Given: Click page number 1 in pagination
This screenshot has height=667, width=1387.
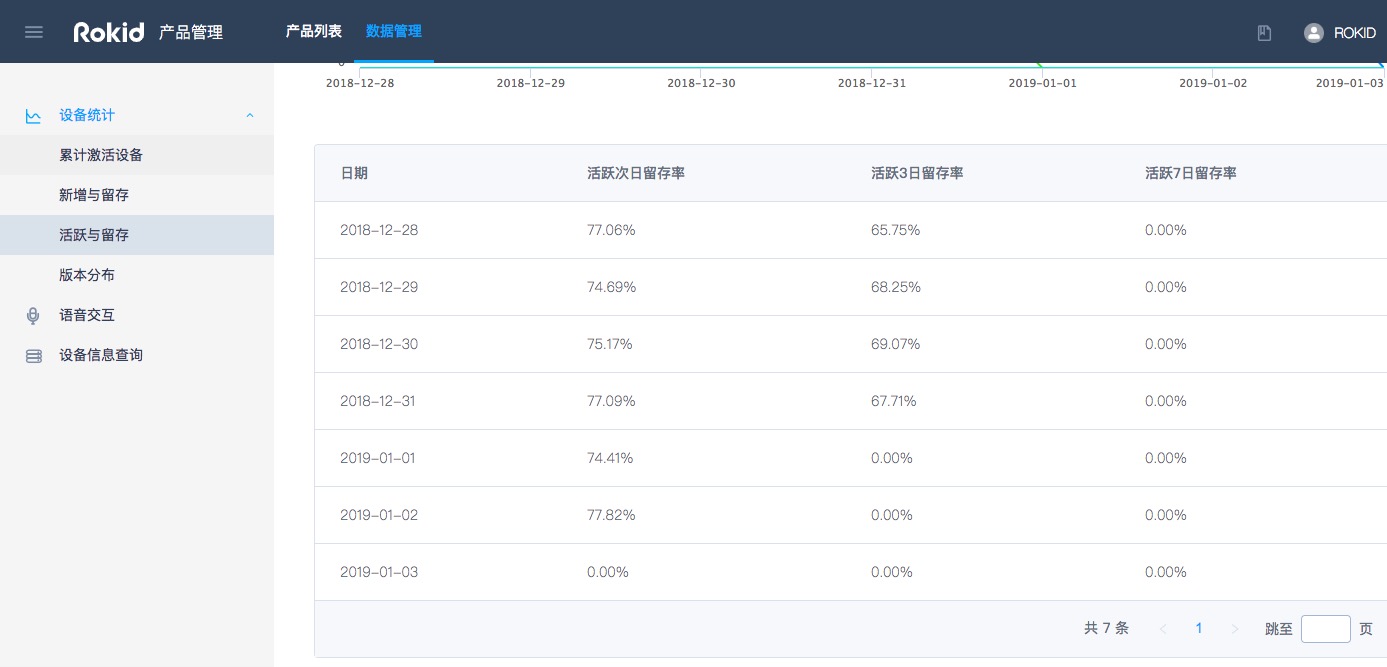Looking at the screenshot, I should pos(1199,629).
